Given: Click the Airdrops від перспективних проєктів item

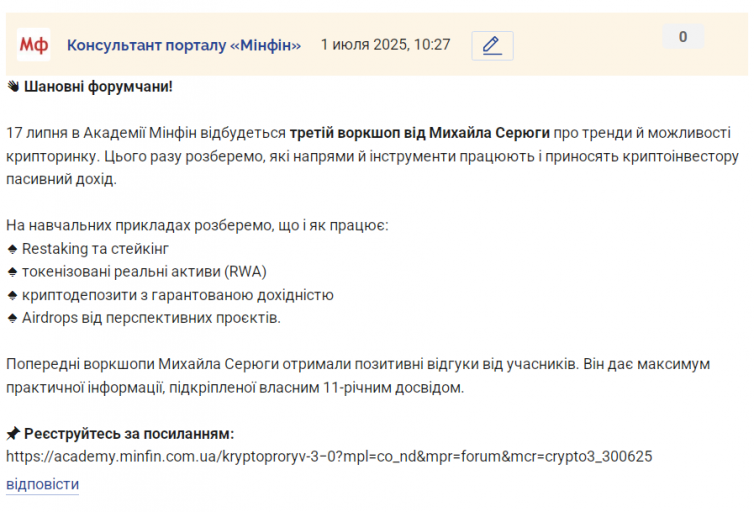Looking at the screenshot, I should 151,318.
